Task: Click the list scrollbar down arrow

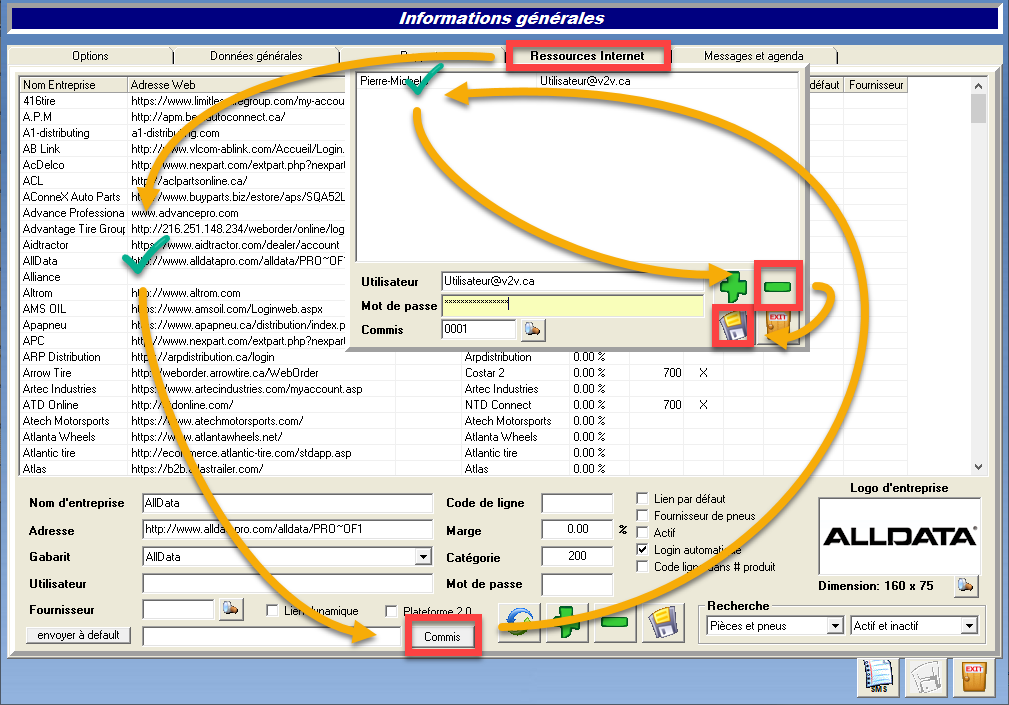Action: (978, 467)
